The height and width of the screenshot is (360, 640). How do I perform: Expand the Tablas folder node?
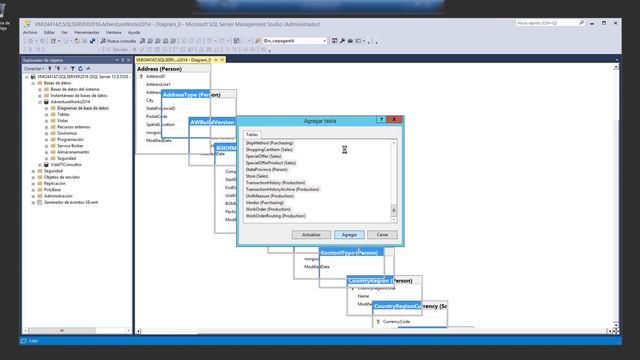(x=47, y=114)
